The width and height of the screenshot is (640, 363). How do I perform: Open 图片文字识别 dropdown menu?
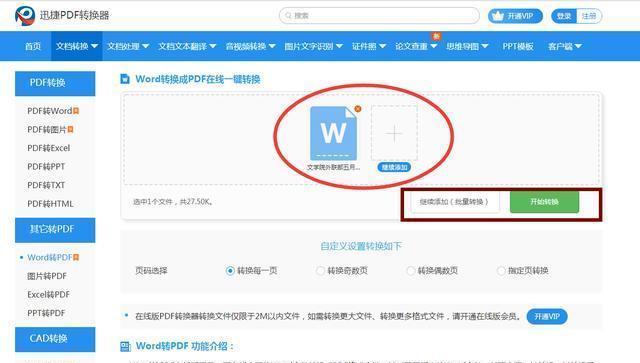313,46
